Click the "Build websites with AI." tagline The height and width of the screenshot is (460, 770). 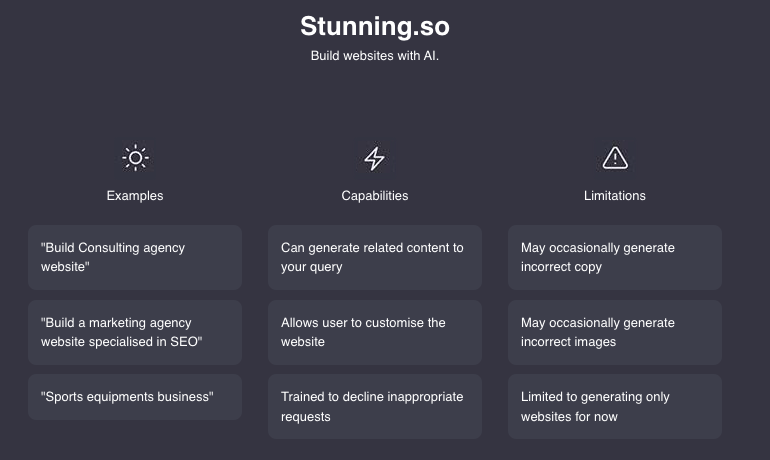click(375, 56)
